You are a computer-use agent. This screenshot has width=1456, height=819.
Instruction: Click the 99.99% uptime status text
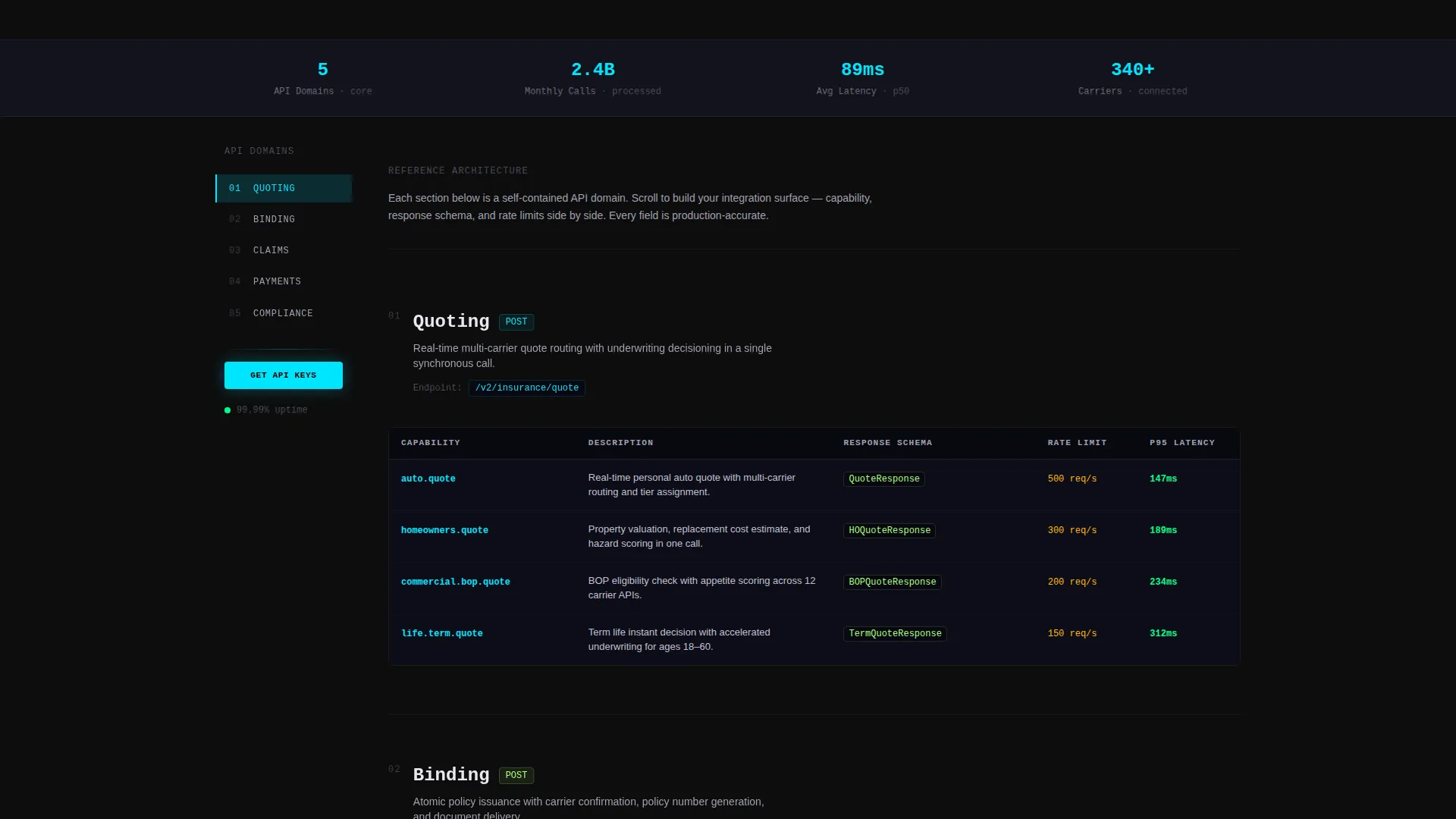pyautogui.click(x=271, y=409)
